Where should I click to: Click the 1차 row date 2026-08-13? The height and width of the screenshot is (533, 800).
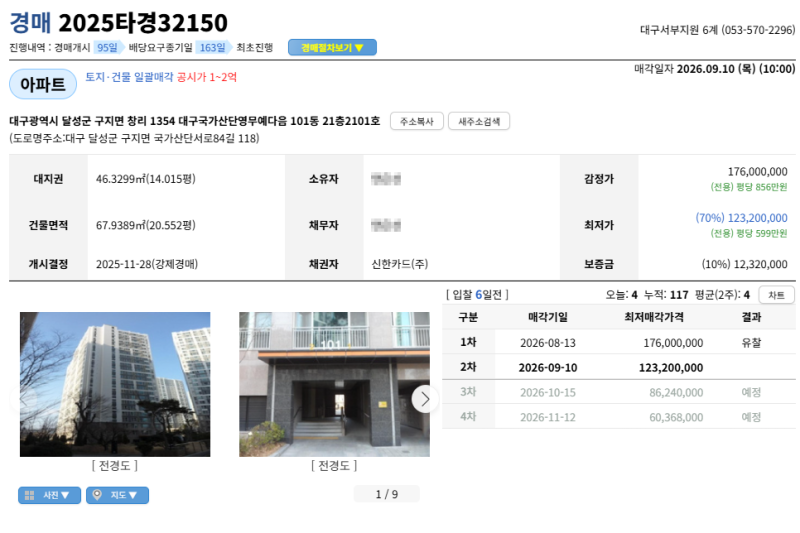(547, 343)
